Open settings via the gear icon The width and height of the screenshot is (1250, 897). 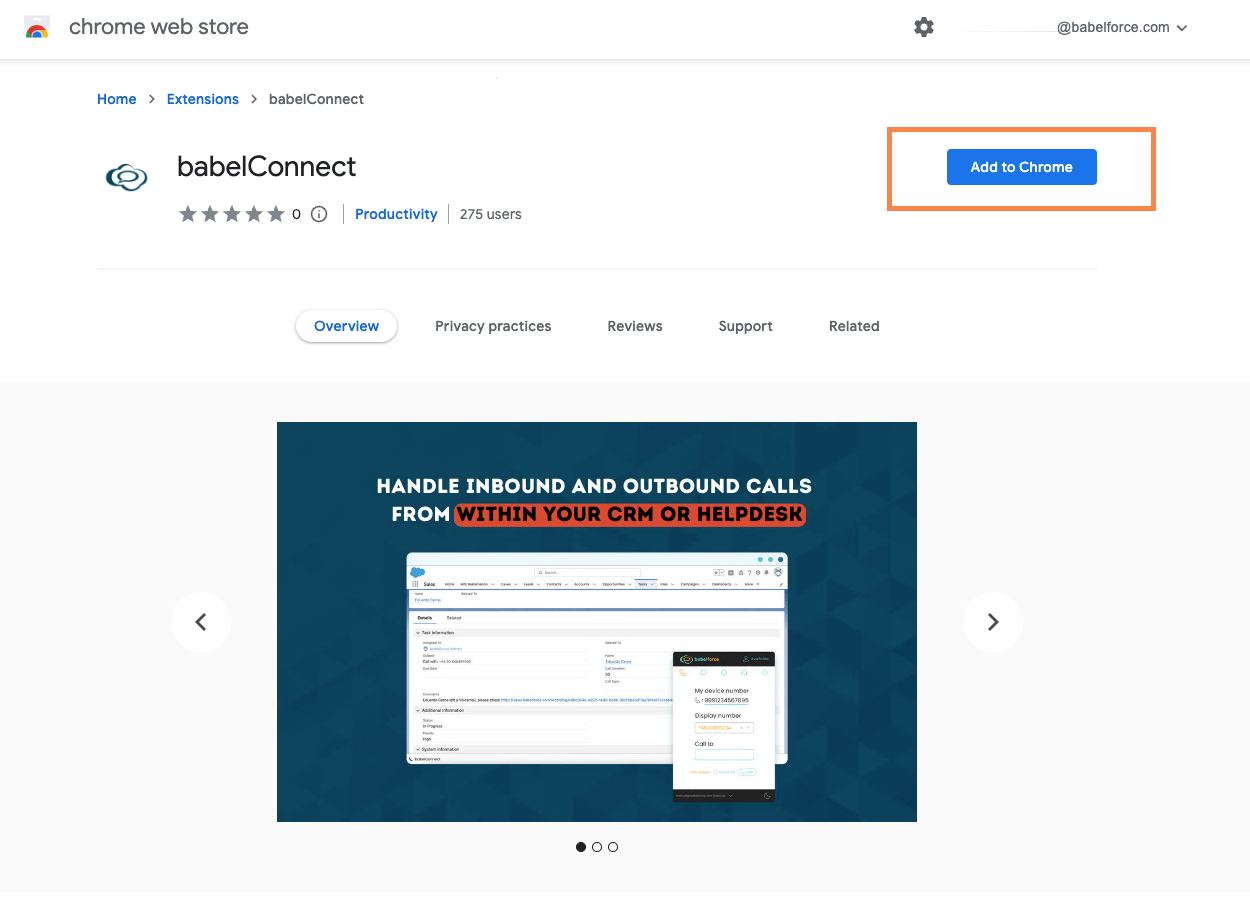click(x=924, y=27)
